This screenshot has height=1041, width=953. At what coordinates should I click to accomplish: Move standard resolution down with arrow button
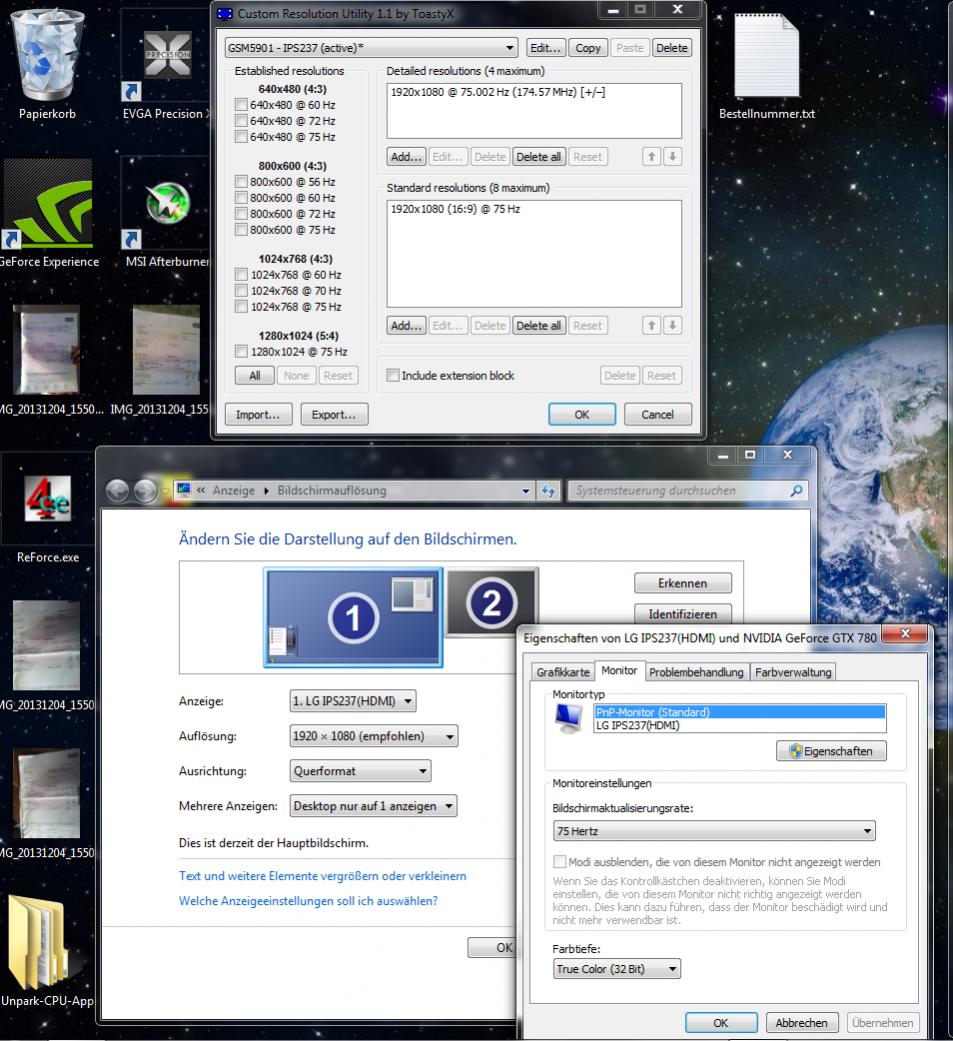[x=673, y=325]
